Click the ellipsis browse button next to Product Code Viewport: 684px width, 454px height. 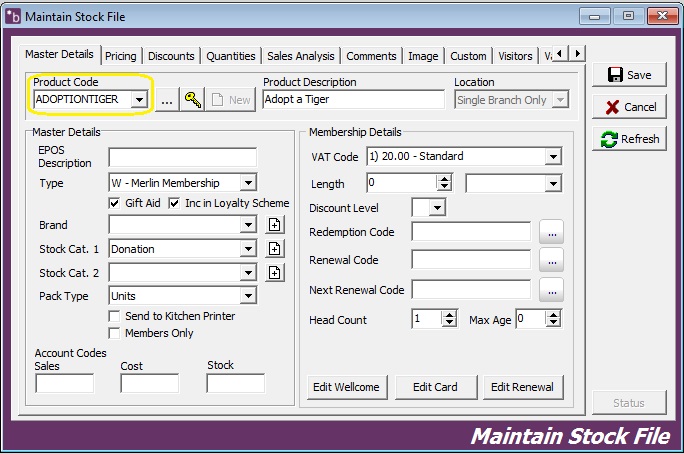pos(167,99)
